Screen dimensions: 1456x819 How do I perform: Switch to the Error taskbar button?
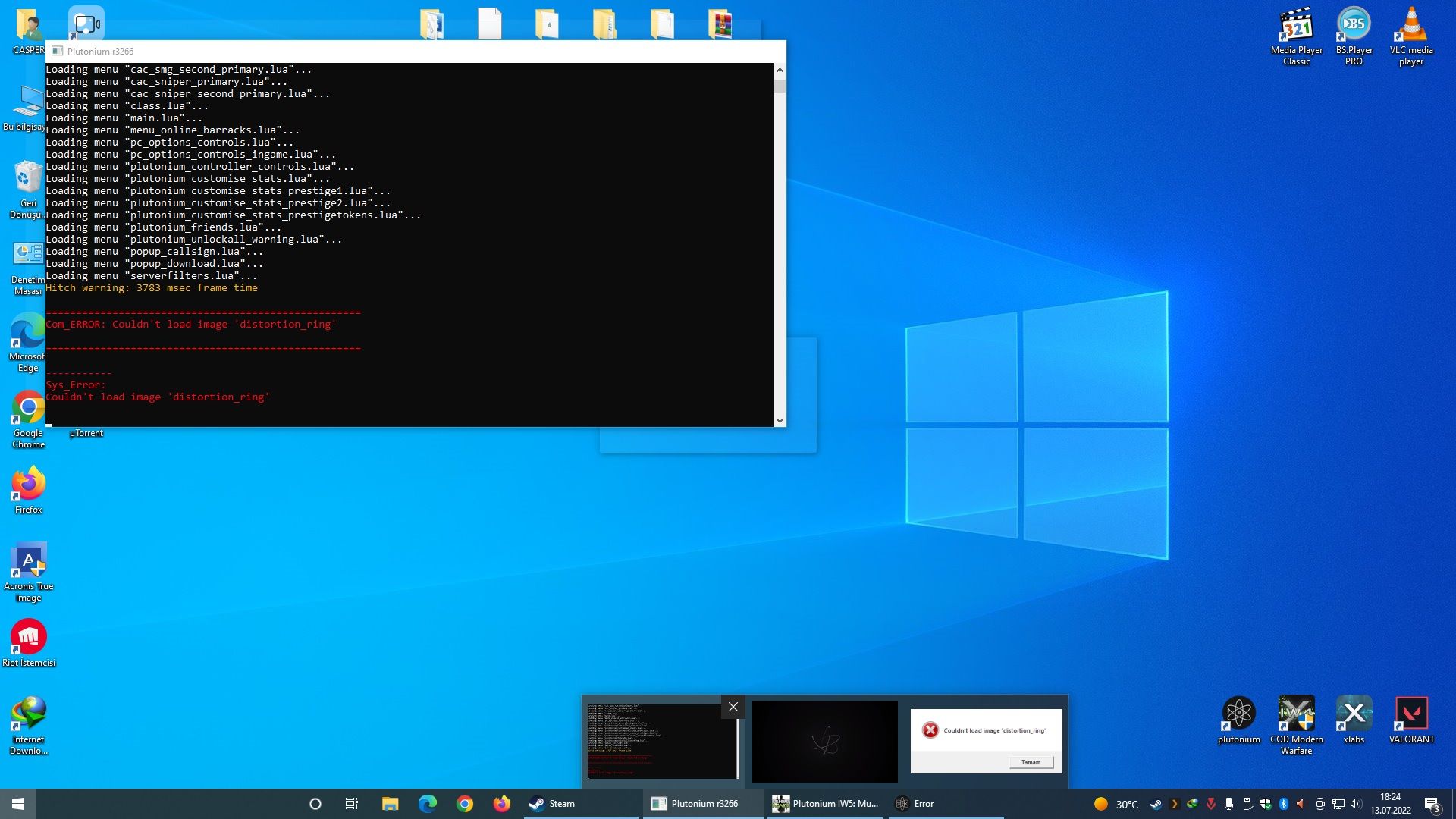946,804
